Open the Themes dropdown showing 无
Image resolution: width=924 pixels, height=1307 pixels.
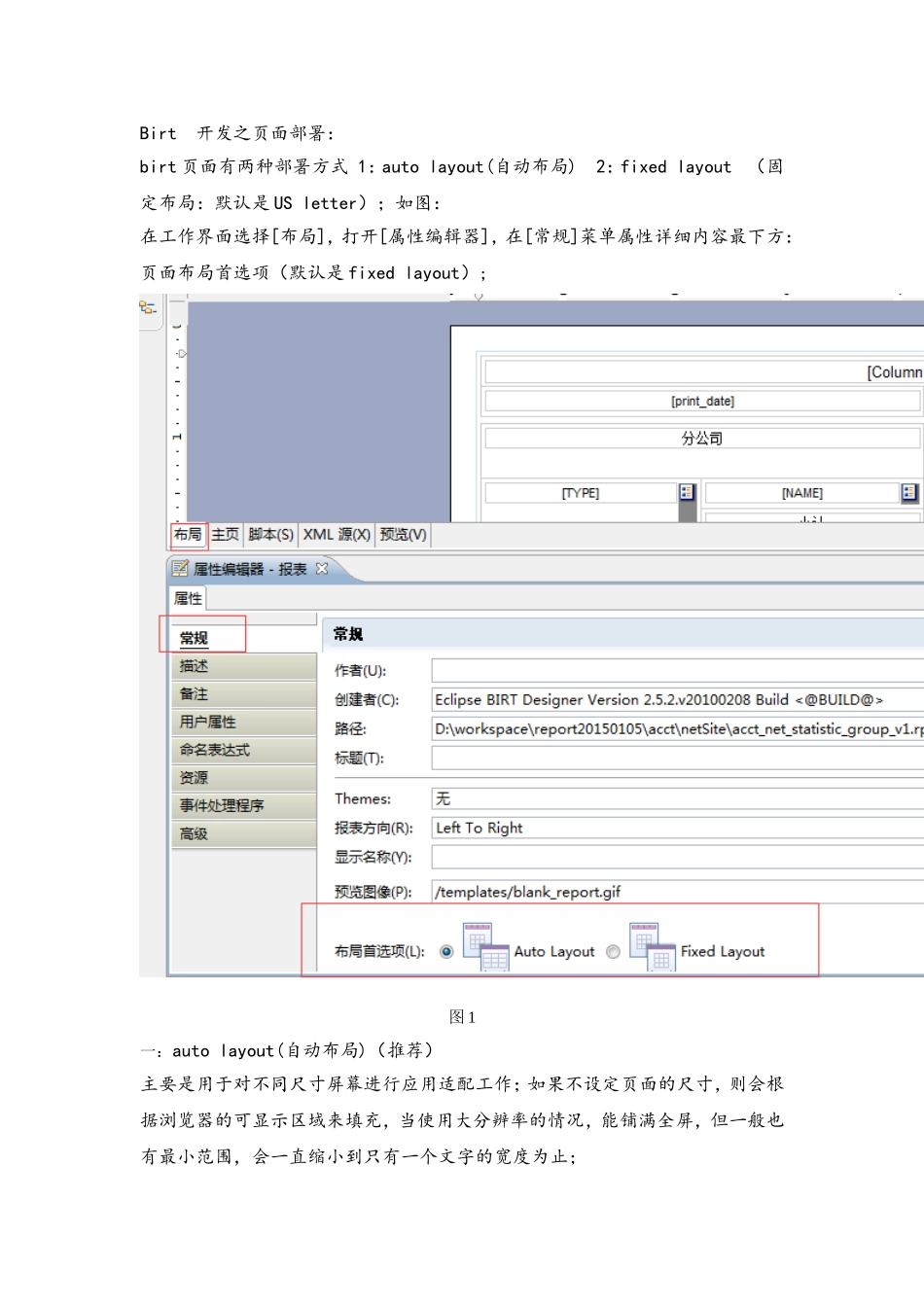point(677,798)
